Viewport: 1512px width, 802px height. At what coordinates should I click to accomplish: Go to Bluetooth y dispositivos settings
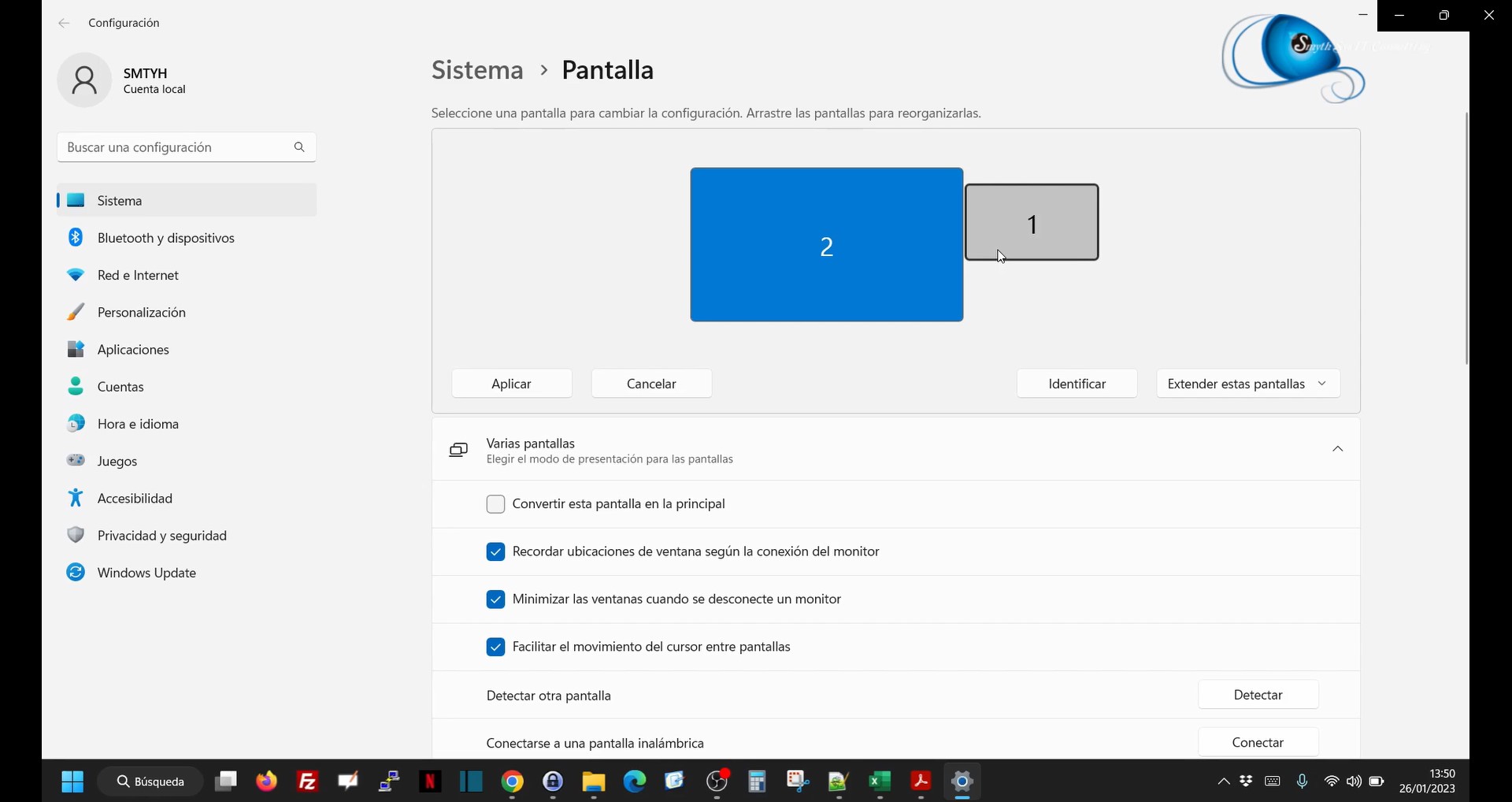click(x=165, y=238)
